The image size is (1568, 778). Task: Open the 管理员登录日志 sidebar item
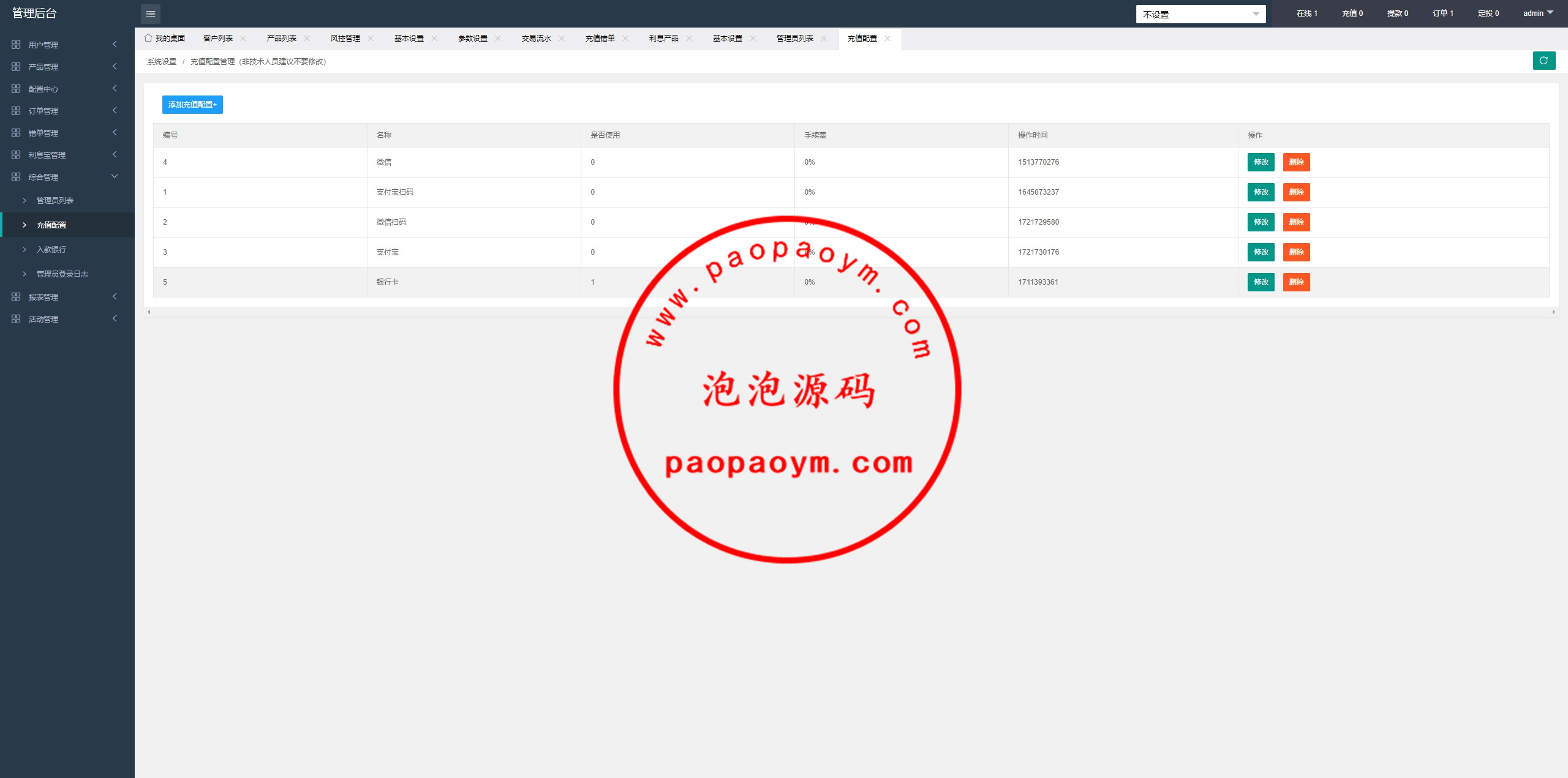67,274
